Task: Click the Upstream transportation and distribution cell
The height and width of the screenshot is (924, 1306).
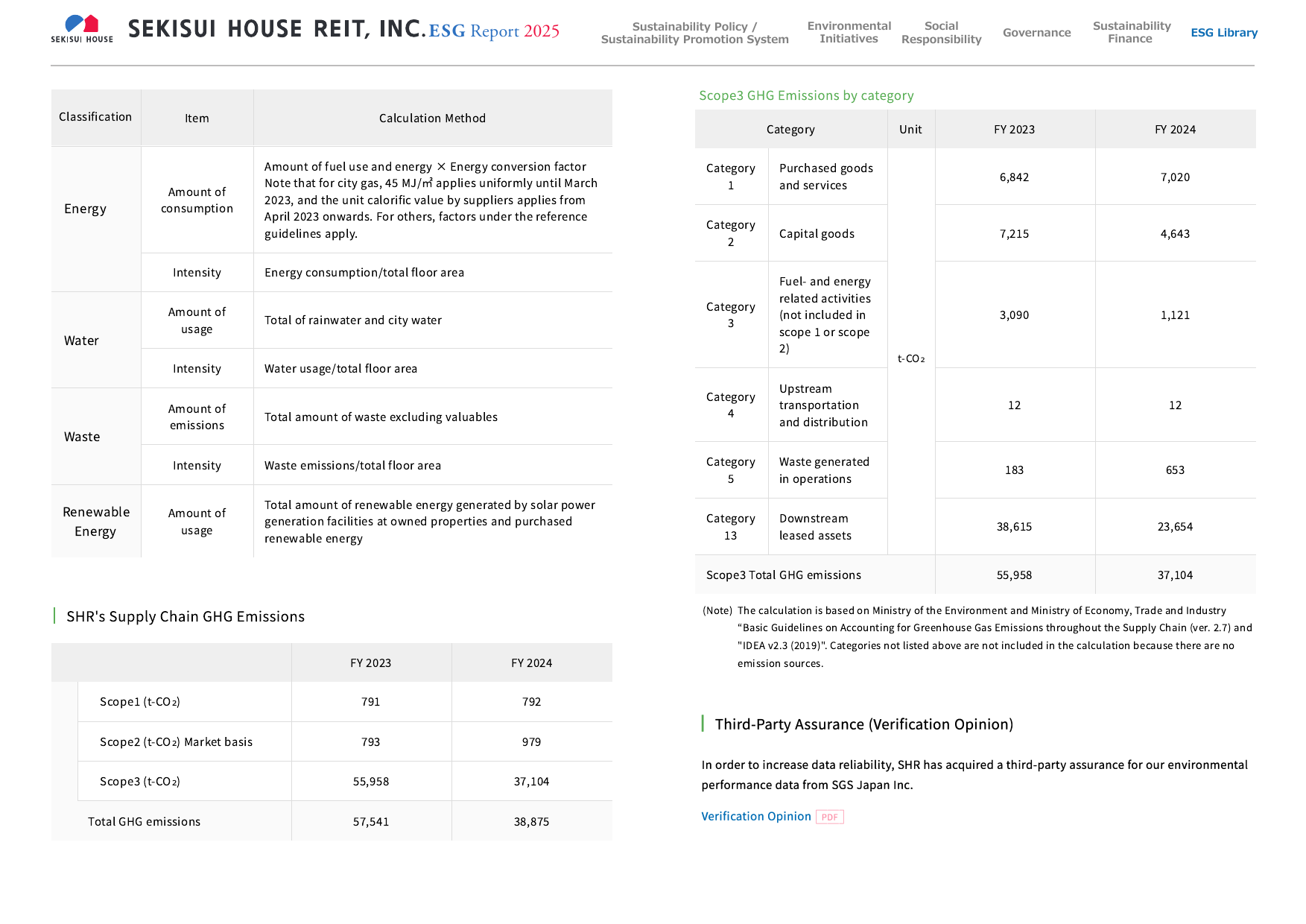Action: (827, 405)
